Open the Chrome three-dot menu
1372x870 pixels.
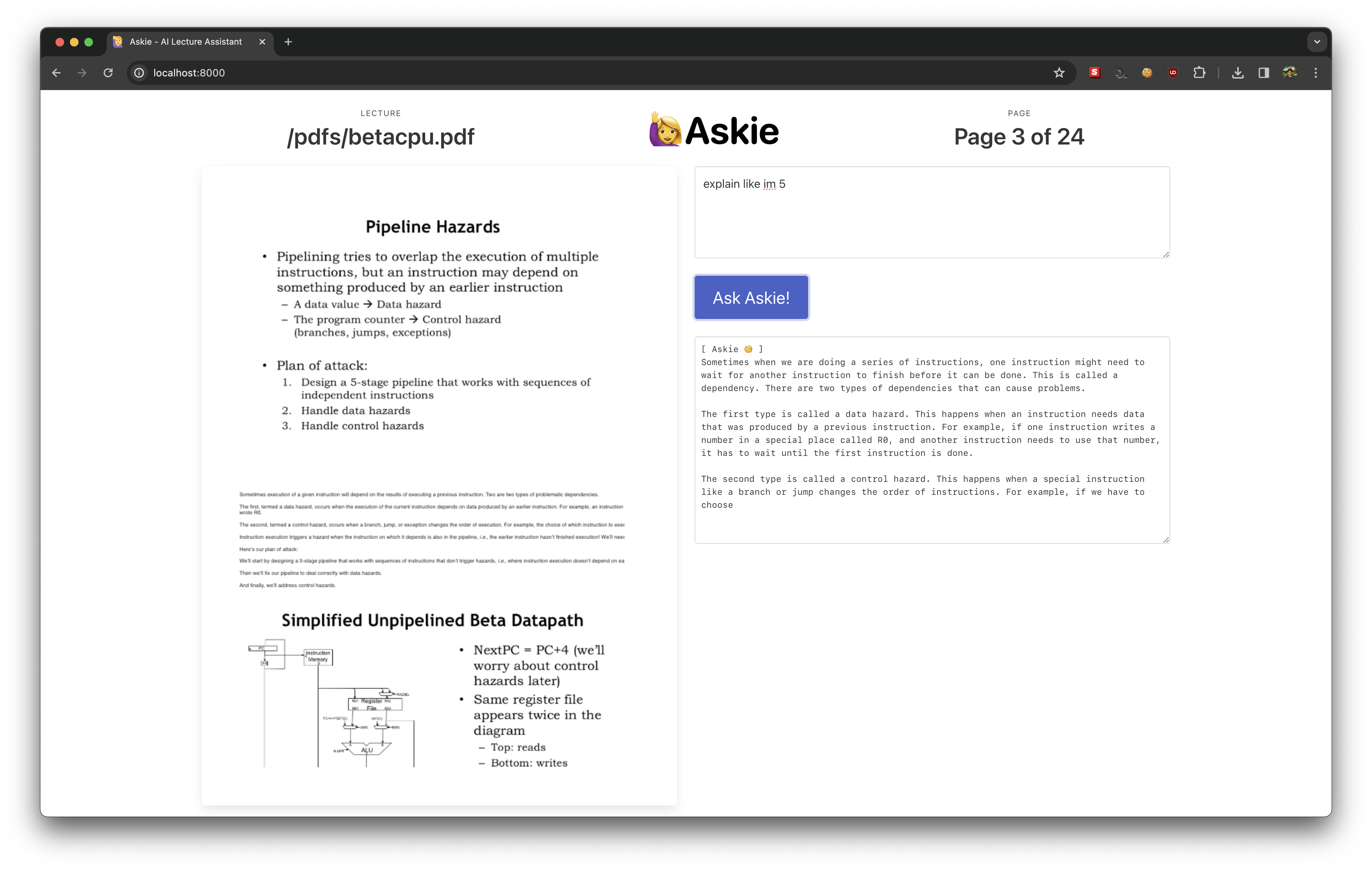[1315, 73]
